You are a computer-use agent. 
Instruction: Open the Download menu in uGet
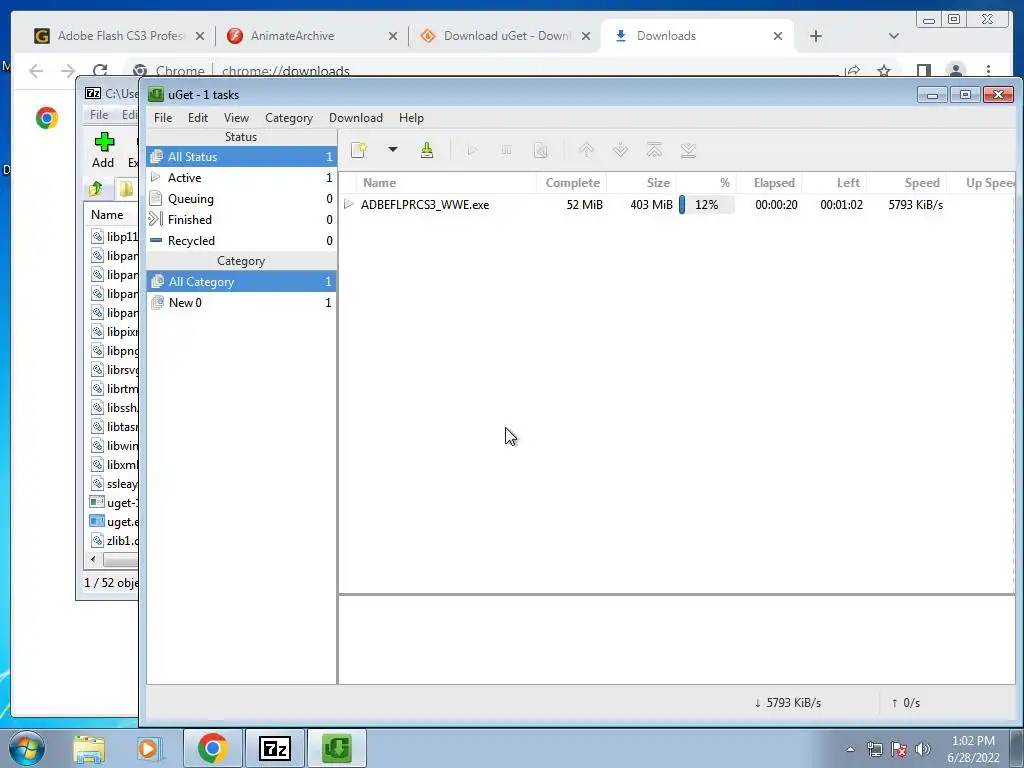click(x=356, y=118)
